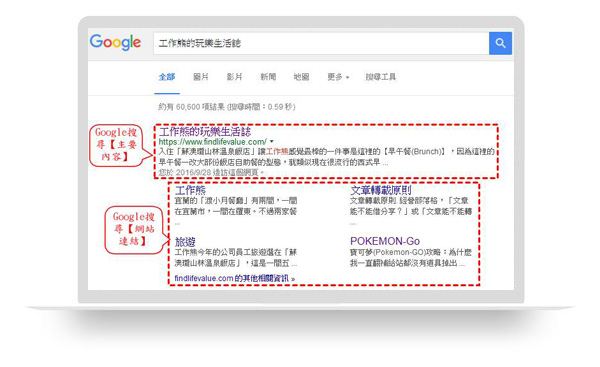Open 搜尋工具 options
600x367 pixels.
click(380, 77)
